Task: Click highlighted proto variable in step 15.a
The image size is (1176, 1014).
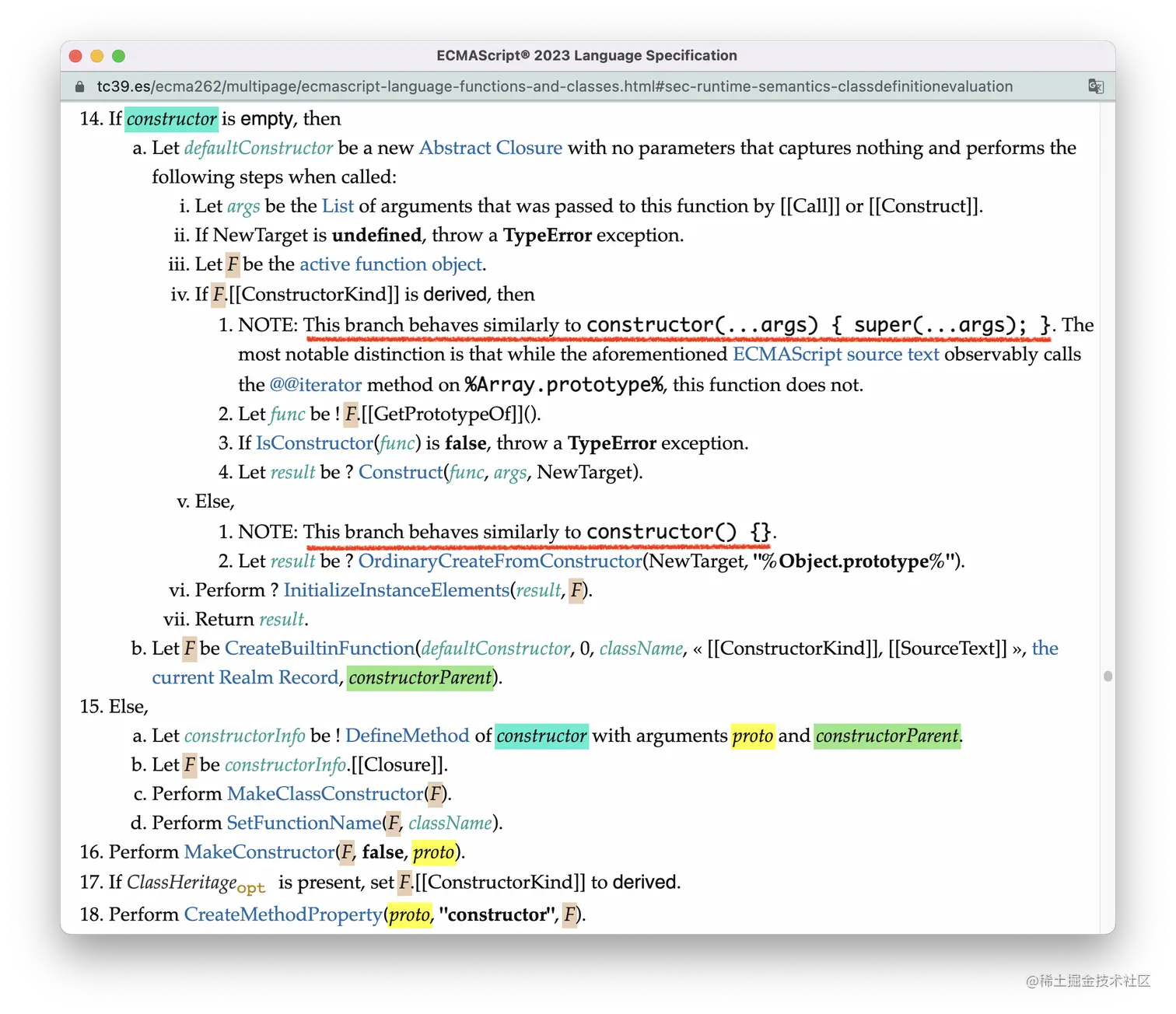Action: pyautogui.click(x=753, y=736)
